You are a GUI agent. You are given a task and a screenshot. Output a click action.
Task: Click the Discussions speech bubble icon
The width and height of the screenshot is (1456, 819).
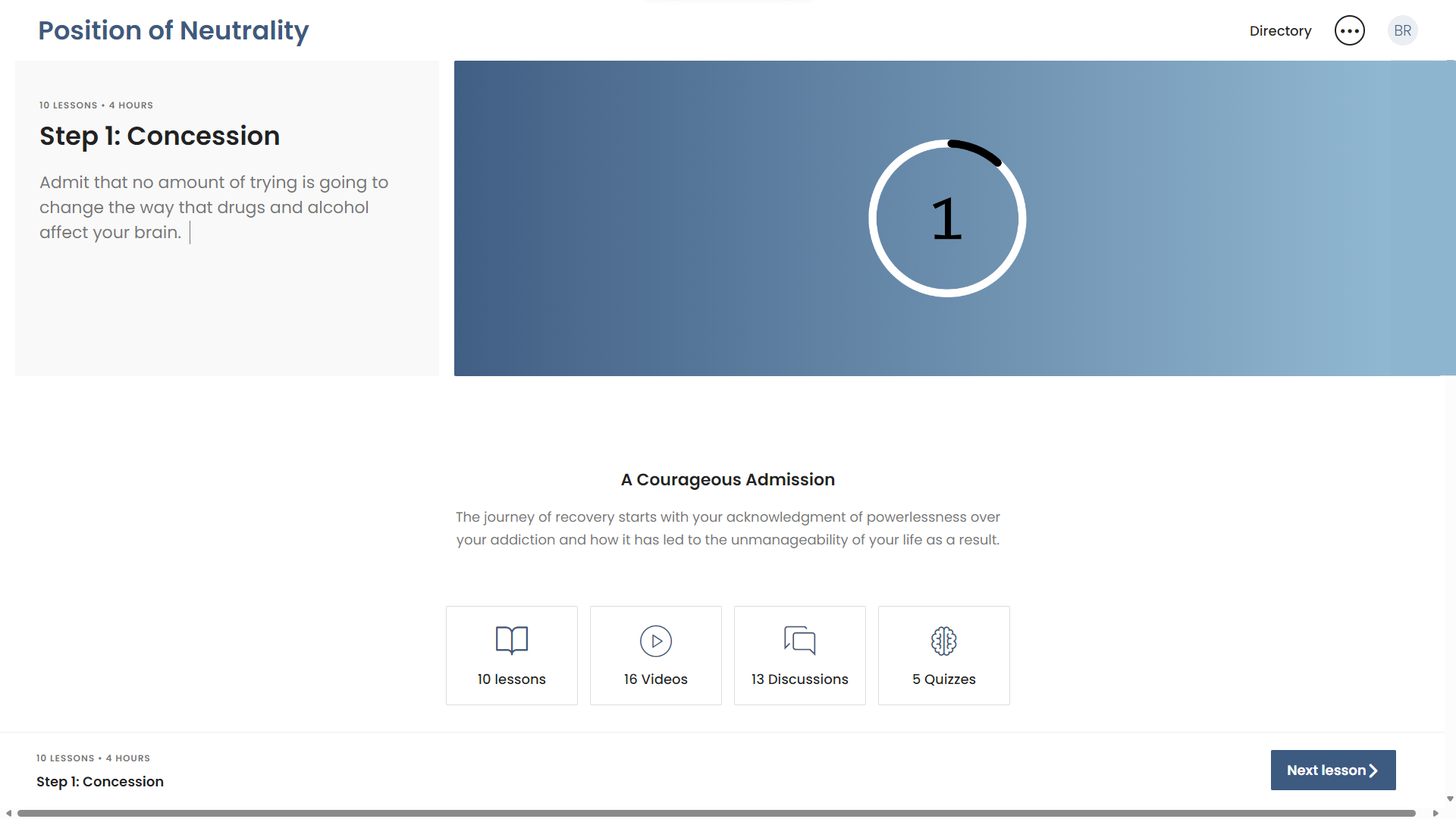coord(799,641)
